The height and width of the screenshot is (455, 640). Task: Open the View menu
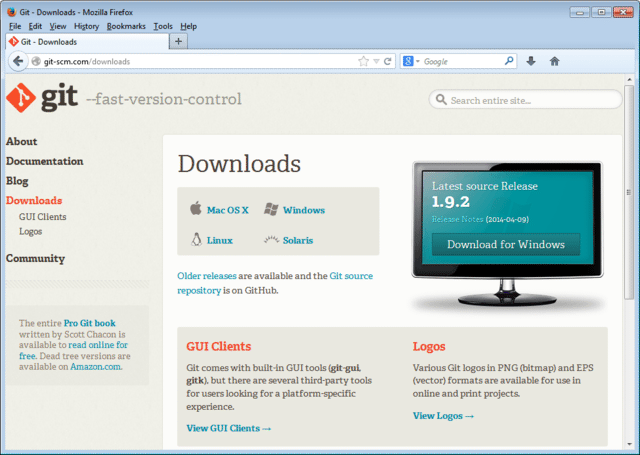click(x=58, y=27)
